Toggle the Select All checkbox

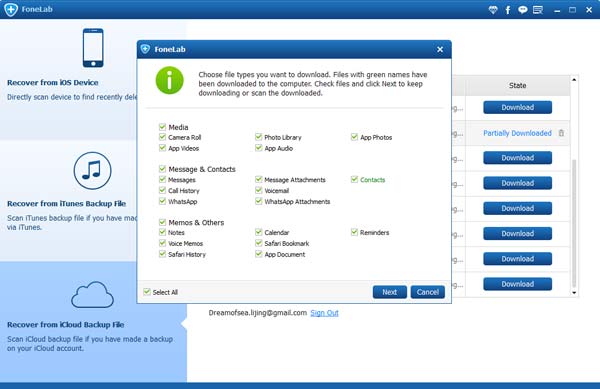tap(147, 292)
